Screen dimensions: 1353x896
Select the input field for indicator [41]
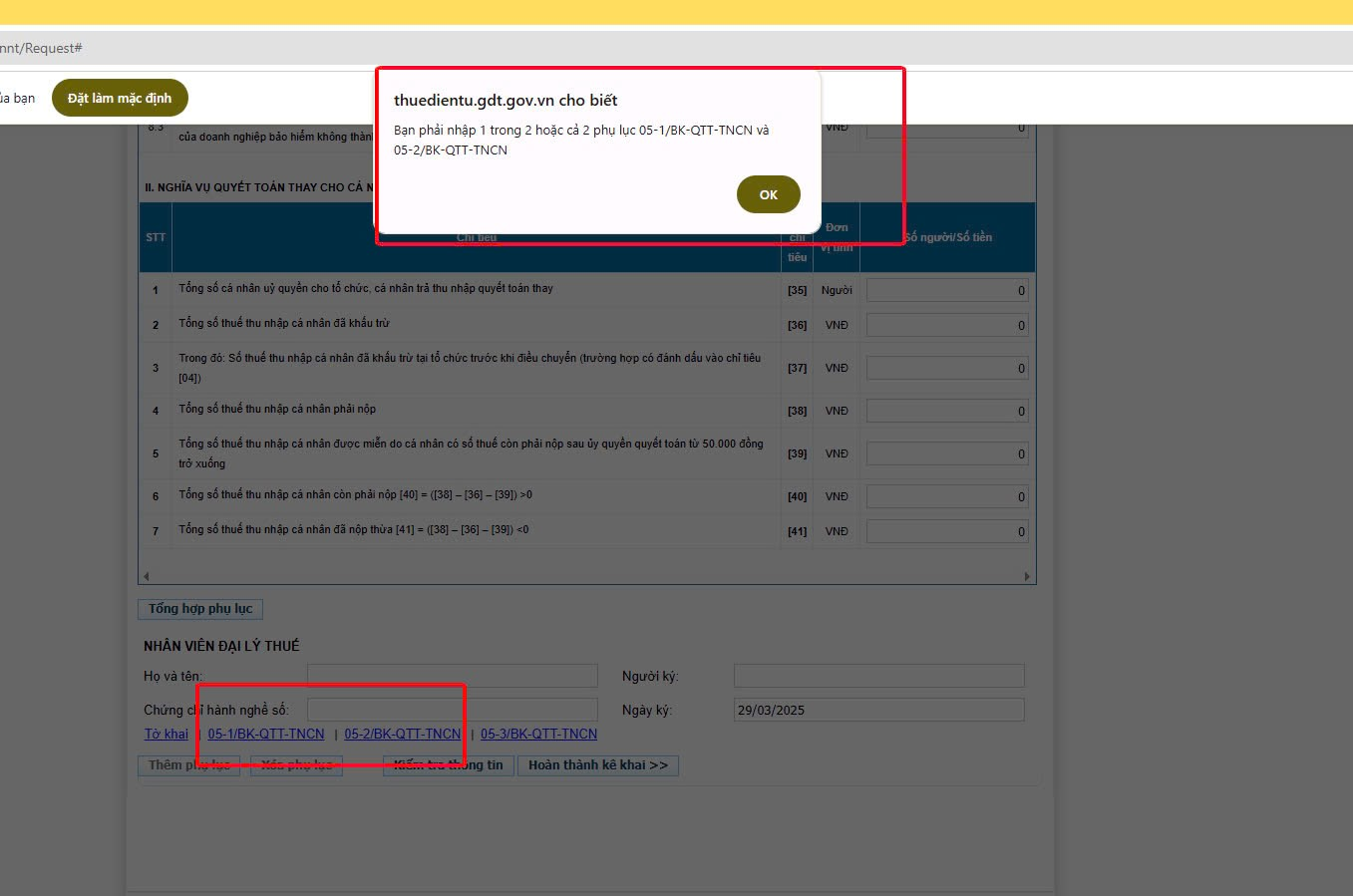[946, 532]
